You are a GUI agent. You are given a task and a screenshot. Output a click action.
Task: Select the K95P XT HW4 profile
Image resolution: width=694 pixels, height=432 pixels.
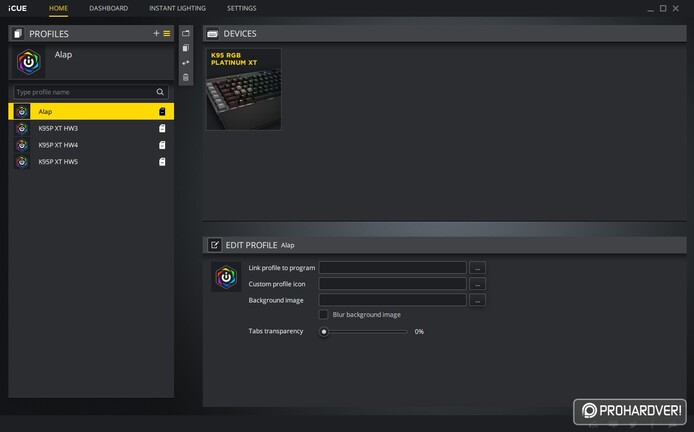point(91,145)
